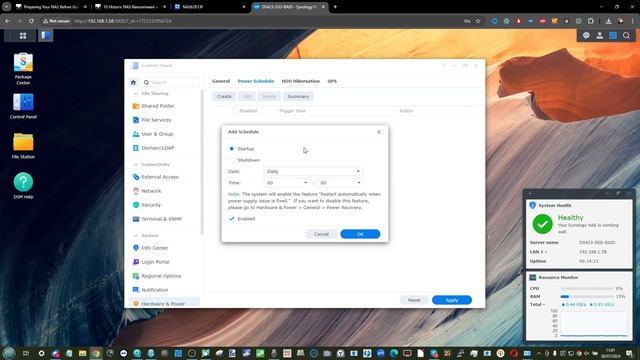
Task: Open the DSM desktop search icon
Action: point(626,36)
